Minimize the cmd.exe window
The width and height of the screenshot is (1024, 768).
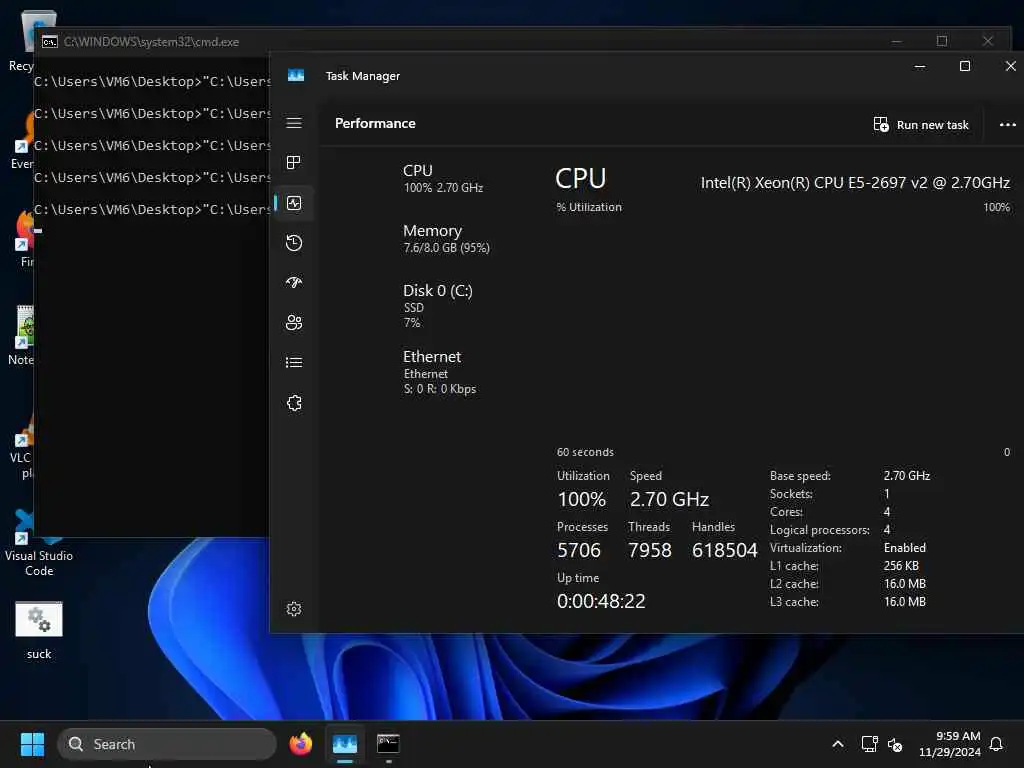(x=897, y=41)
